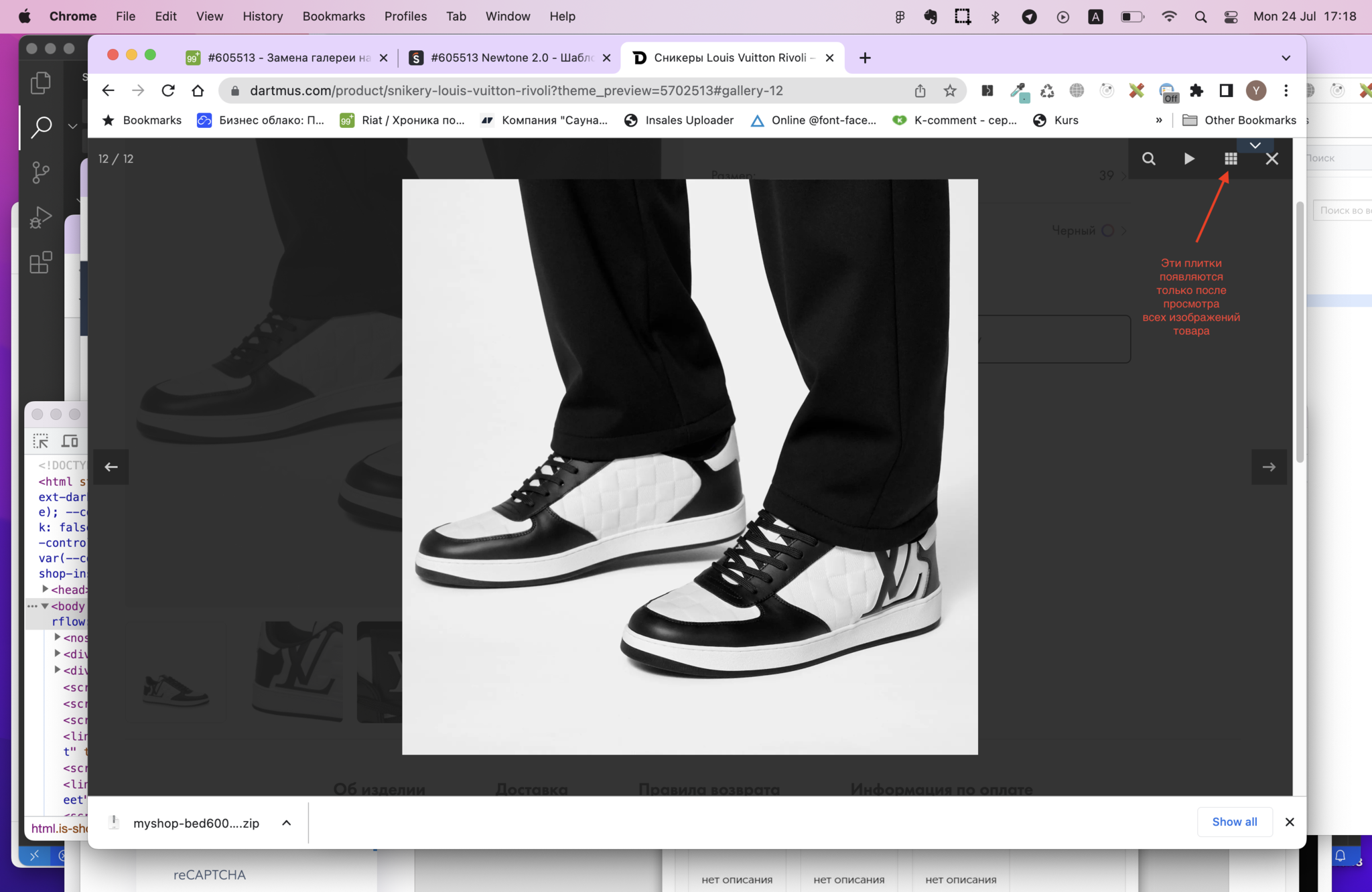Start the gallery slideshow
The width and height of the screenshot is (1372, 892).
click(x=1189, y=159)
